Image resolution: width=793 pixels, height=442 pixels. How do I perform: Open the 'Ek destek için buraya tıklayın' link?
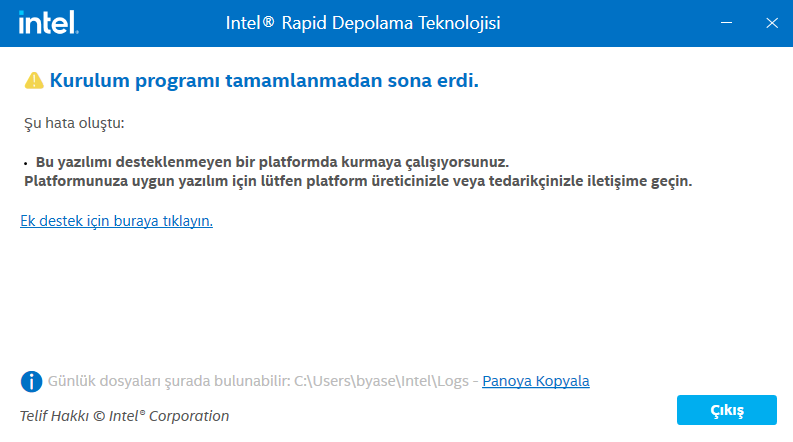point(116,221)
